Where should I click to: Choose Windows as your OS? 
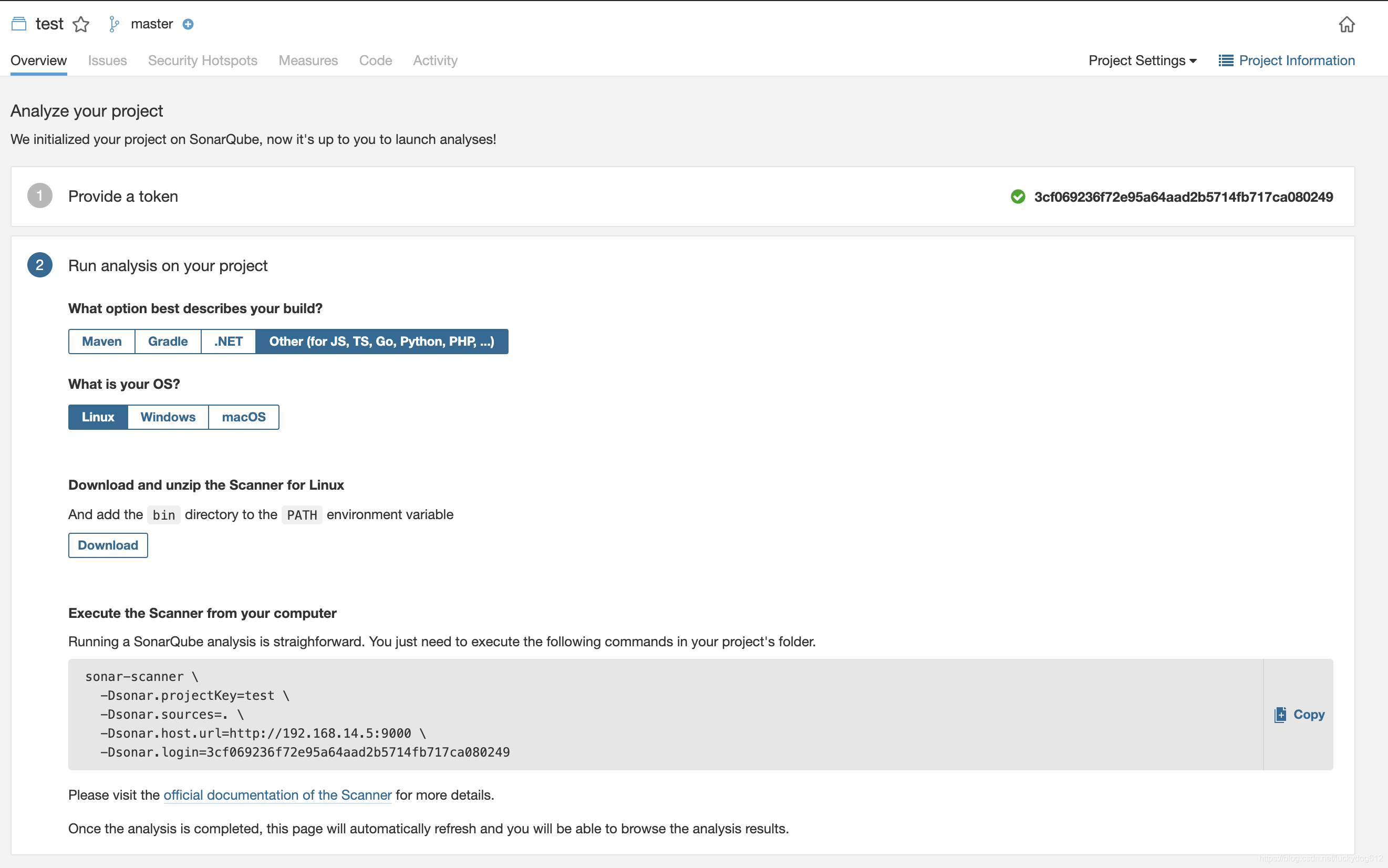tap(168, 417)
